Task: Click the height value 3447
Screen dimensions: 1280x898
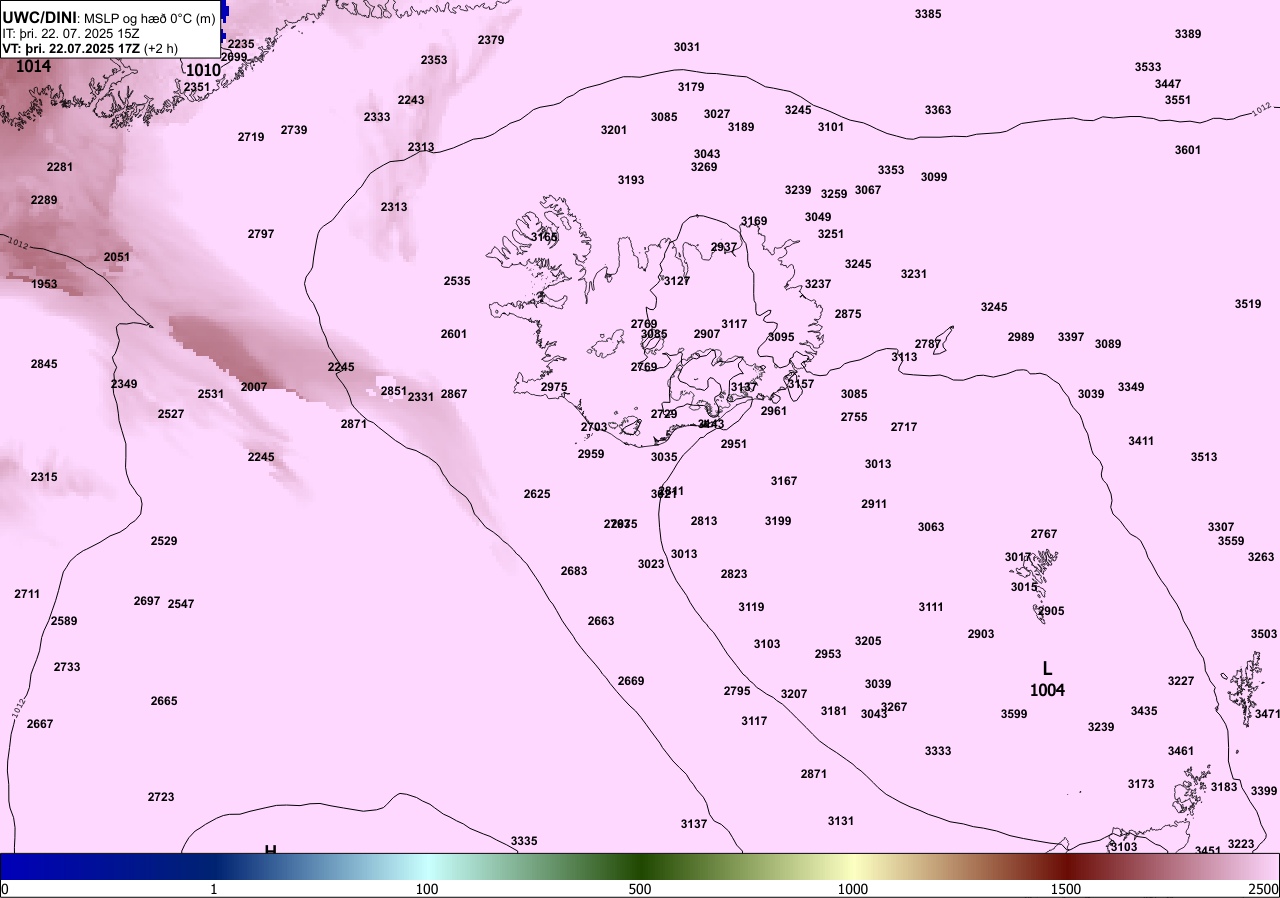Action: (1168, 84)
